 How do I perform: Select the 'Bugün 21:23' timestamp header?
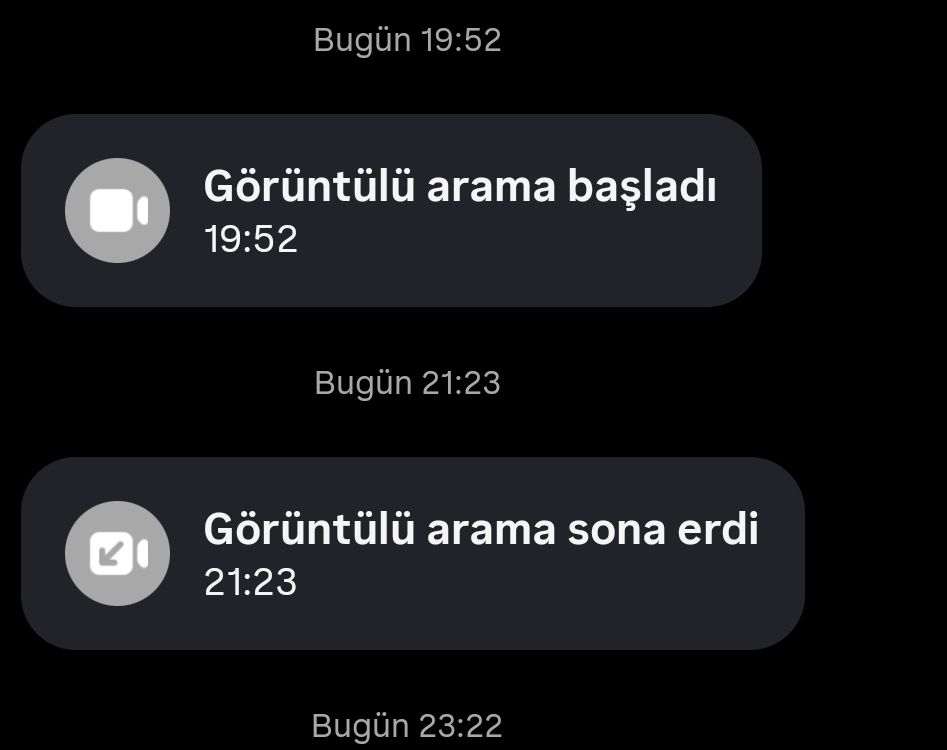coord(407,383)
